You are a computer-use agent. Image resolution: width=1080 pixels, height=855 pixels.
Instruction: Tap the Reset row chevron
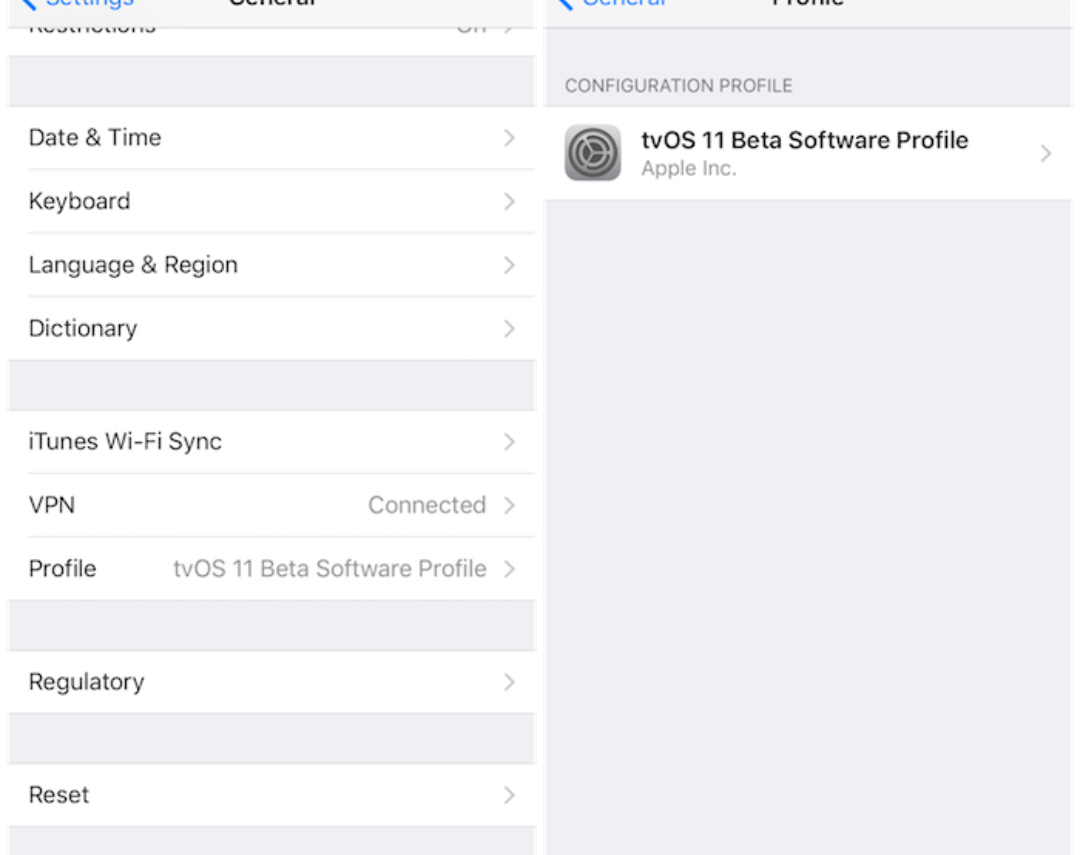(509, 795)
